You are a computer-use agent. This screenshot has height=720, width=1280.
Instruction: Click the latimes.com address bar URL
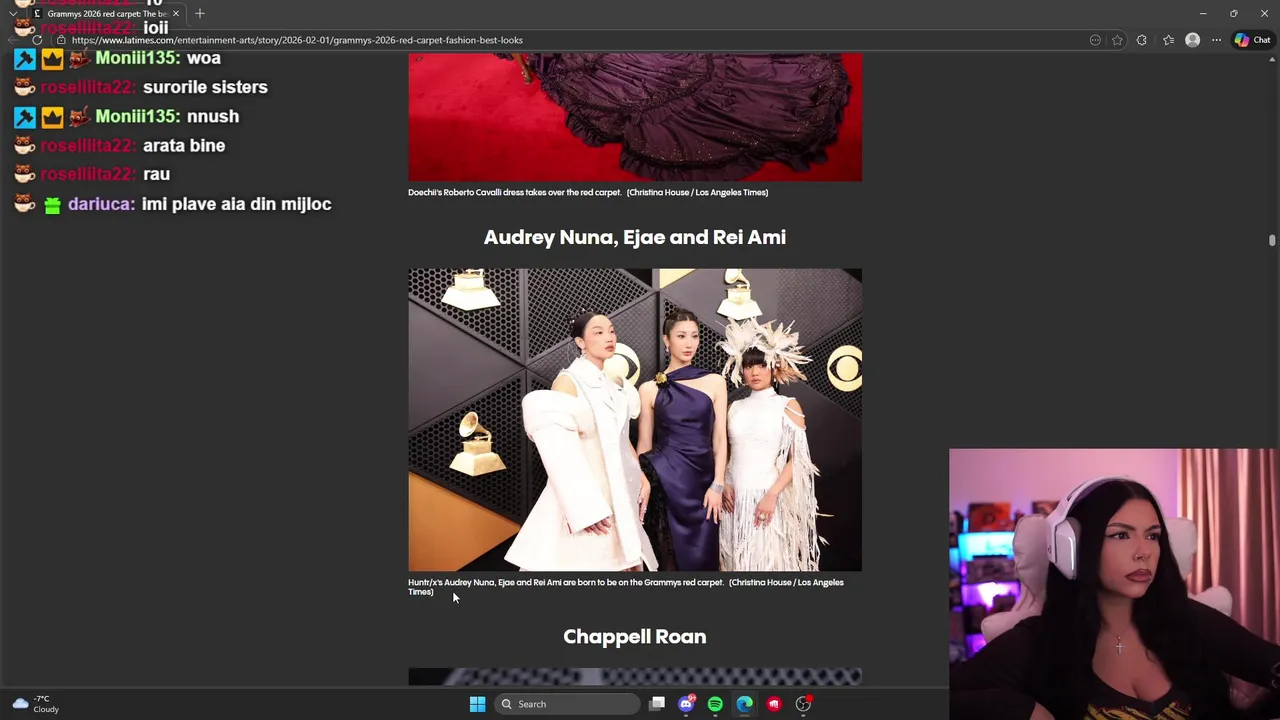tap(297, 40)
